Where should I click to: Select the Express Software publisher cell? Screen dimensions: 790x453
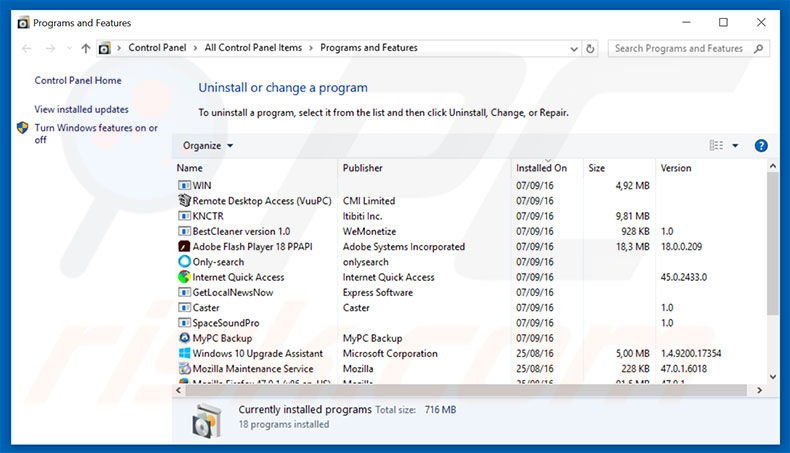pyautogui.click(x=378, y=292)
